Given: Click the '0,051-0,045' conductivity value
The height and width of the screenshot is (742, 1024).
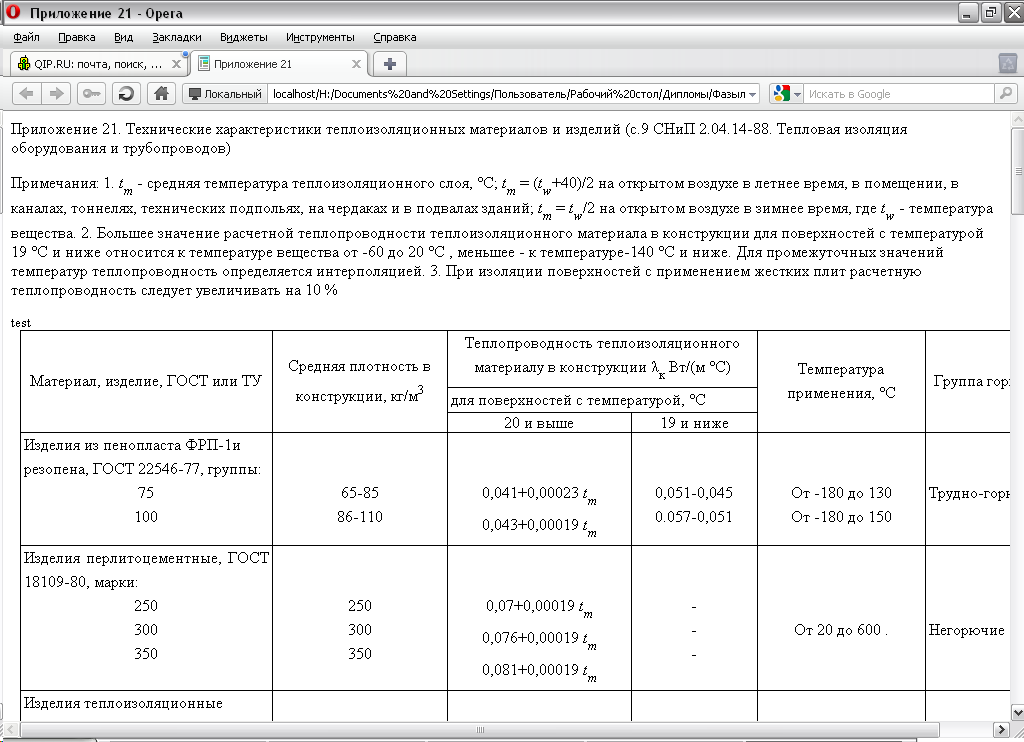Looking at the screenshot, I should pyautogui.click(x=694, y=493).
